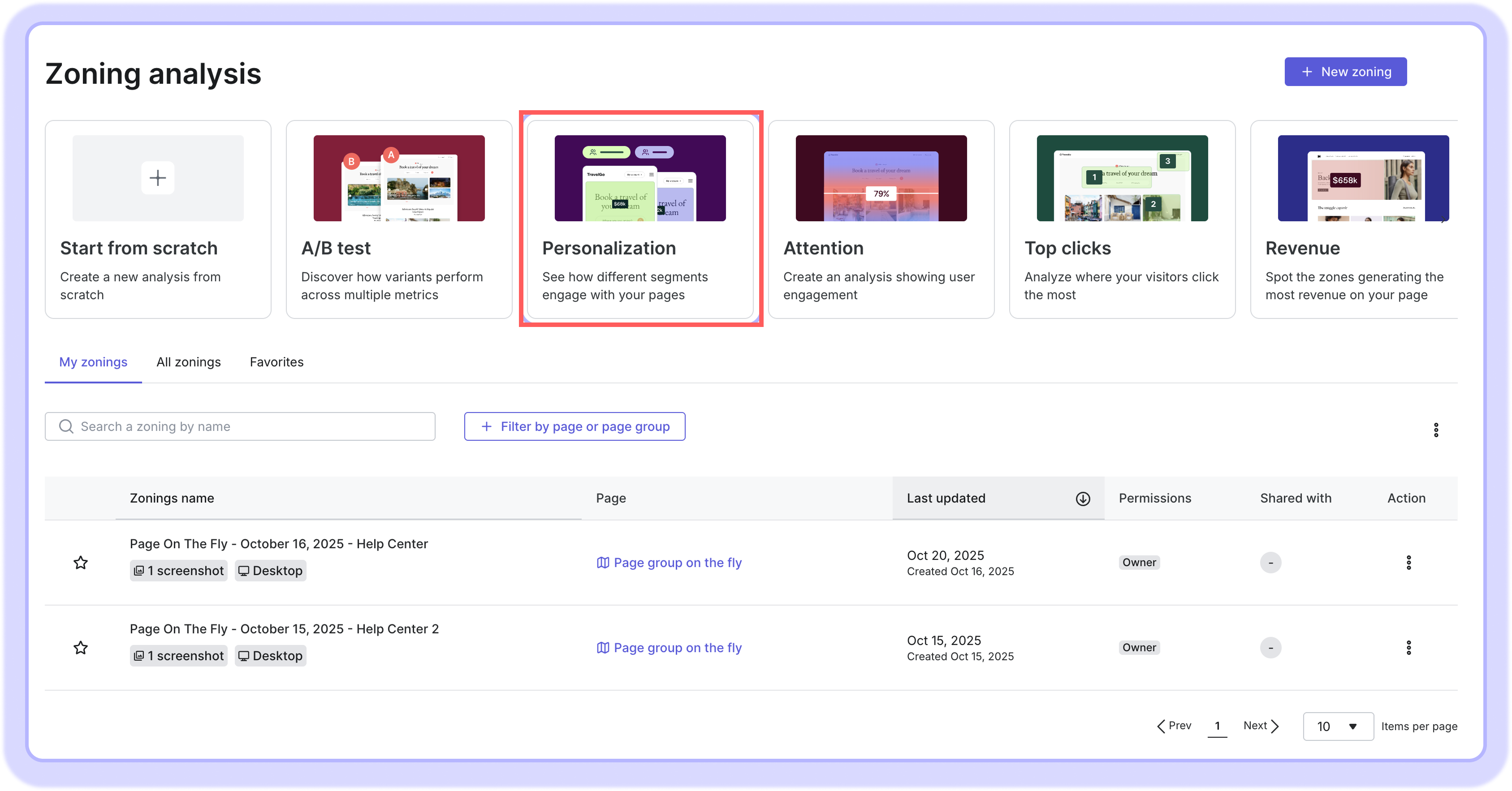Viewport: 1512px width, 791px height.
Task: Open Page group on the fly link for October 15 row
Action: click(x=669, y=648)
